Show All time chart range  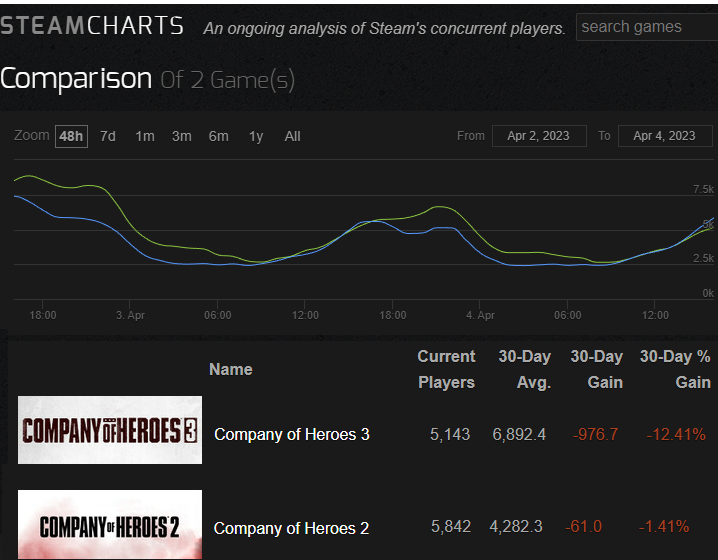(x=292, y=136)
